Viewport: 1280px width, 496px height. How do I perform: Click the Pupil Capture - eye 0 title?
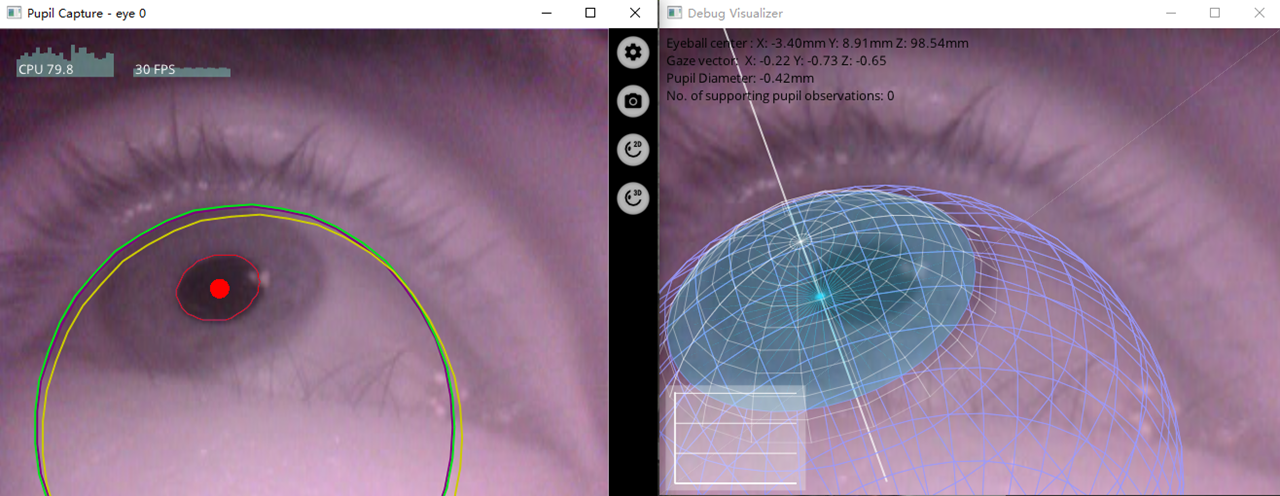[x=87, y=13]
